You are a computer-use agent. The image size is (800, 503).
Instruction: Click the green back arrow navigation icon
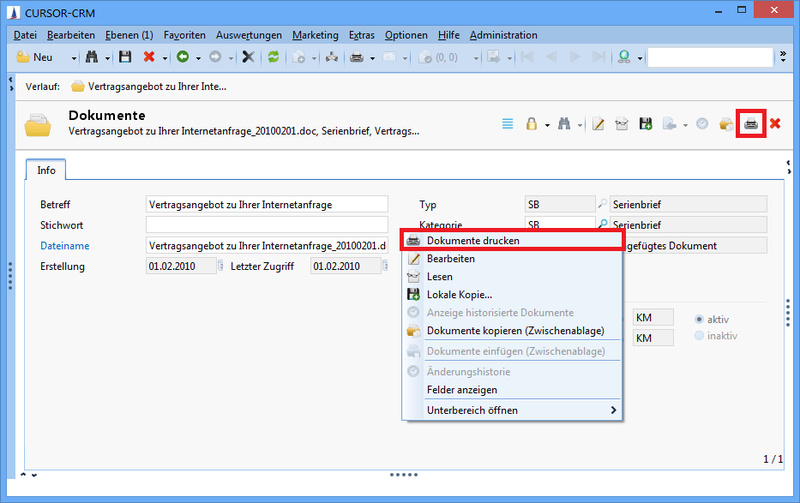tap(182, 57)
